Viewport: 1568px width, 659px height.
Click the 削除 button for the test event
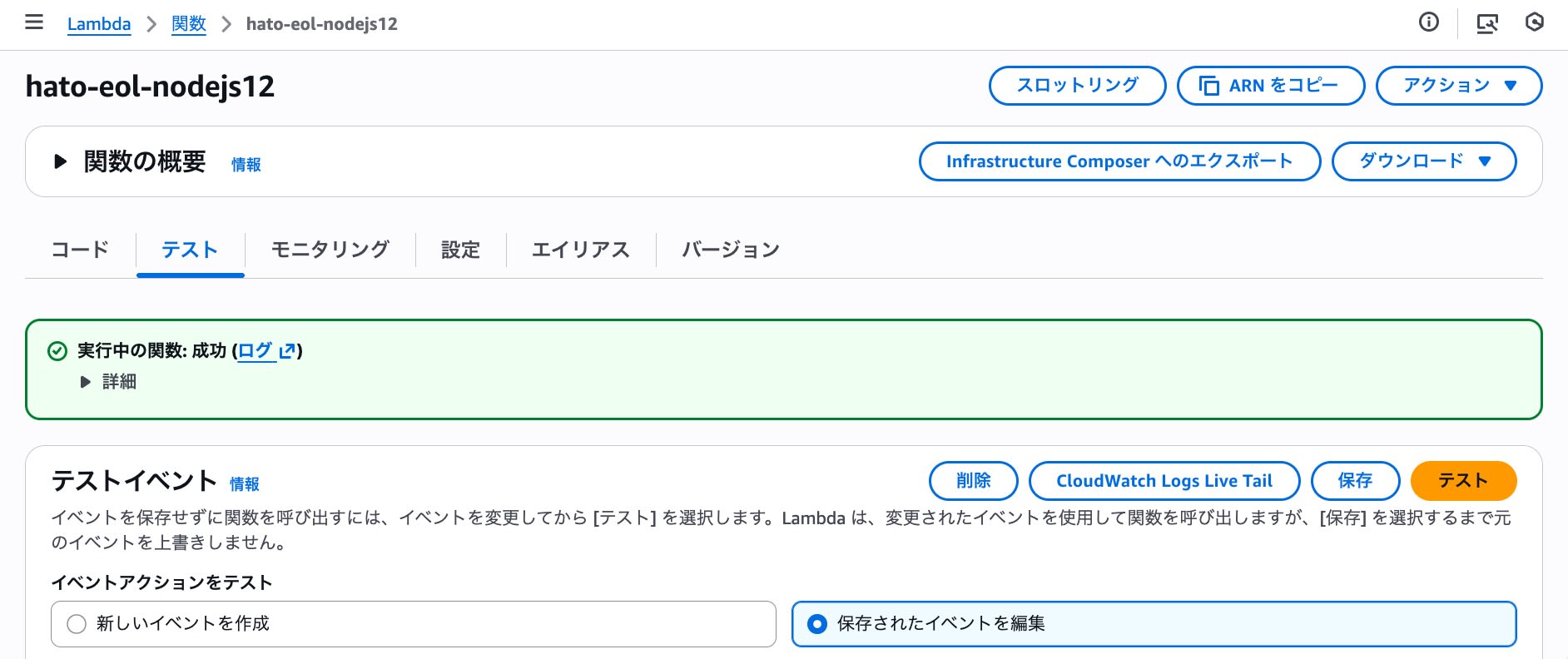point(973,481)
